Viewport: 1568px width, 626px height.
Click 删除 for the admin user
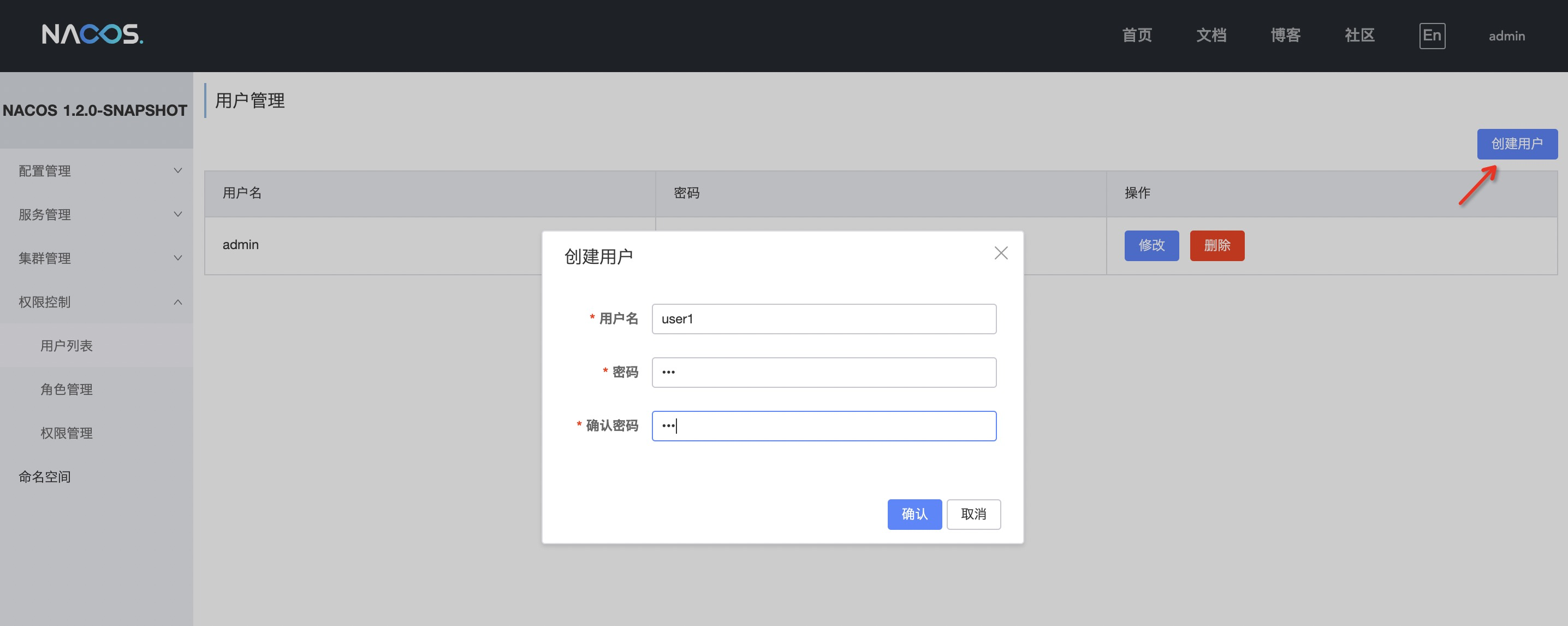[1217, 245]
